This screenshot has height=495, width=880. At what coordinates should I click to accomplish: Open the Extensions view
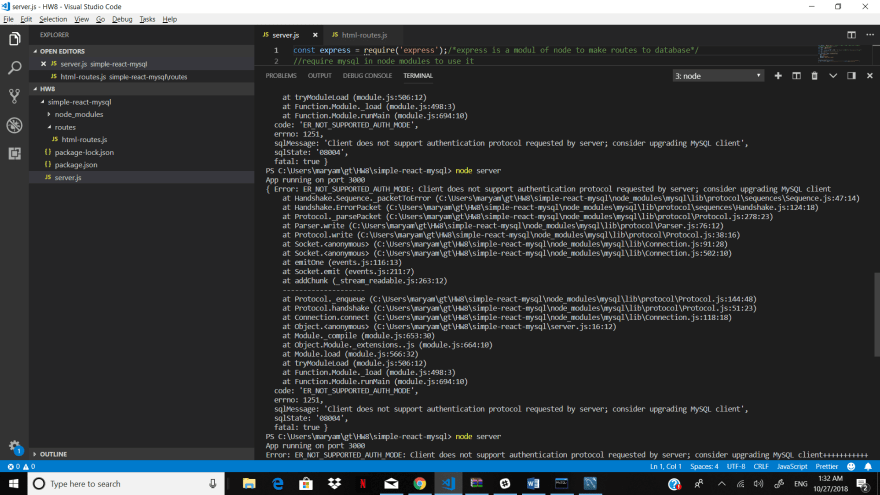click(x=15, y=153)
